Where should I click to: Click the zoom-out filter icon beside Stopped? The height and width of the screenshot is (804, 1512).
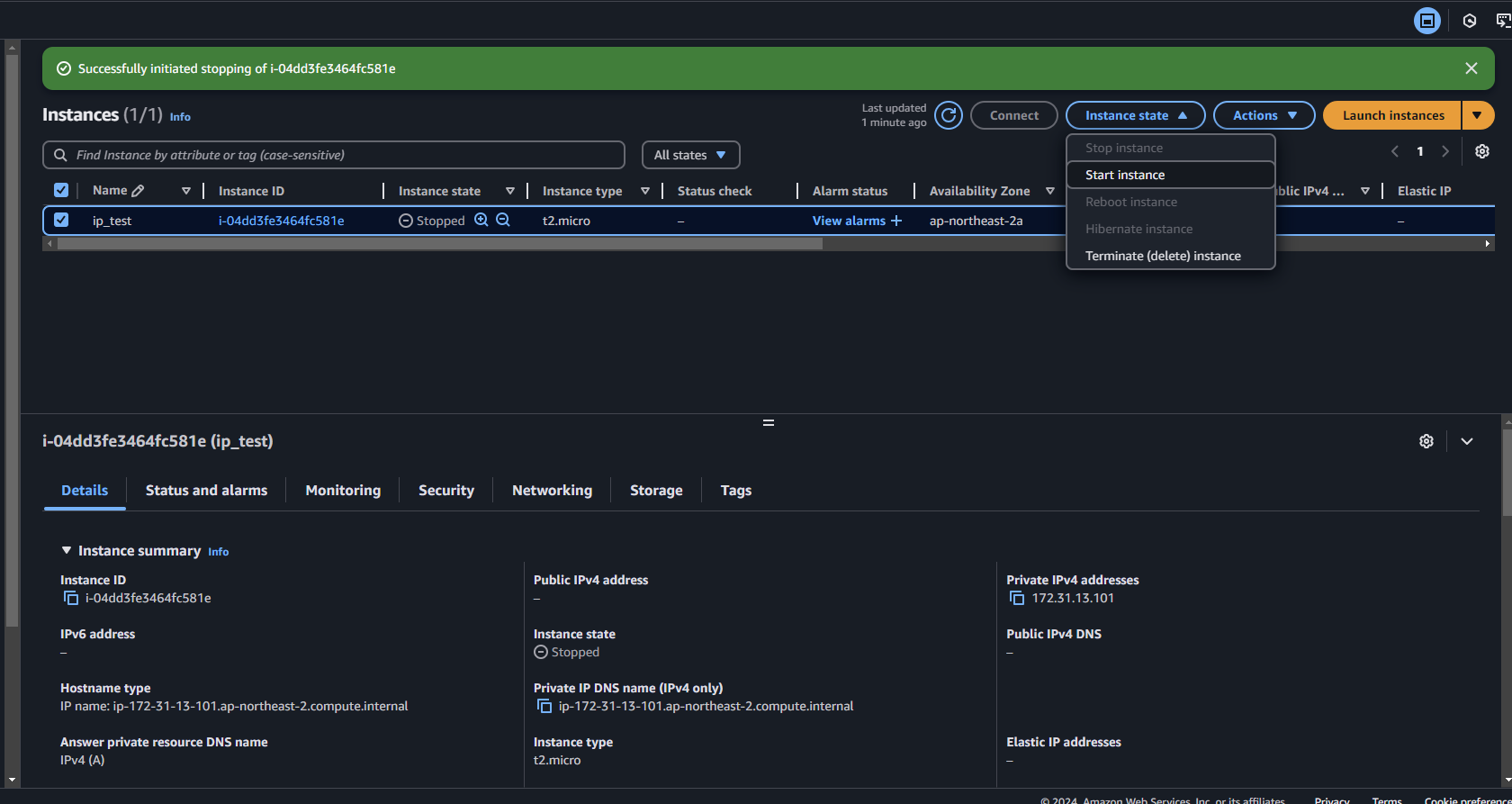503,220
